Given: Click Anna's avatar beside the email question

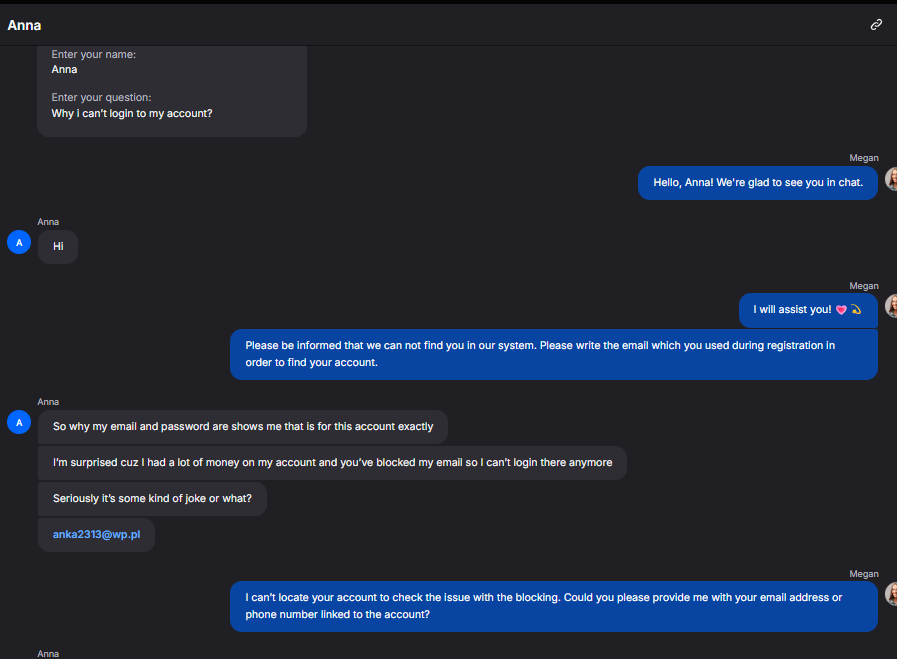Looking at the screenshot, I should coord(19,423).
